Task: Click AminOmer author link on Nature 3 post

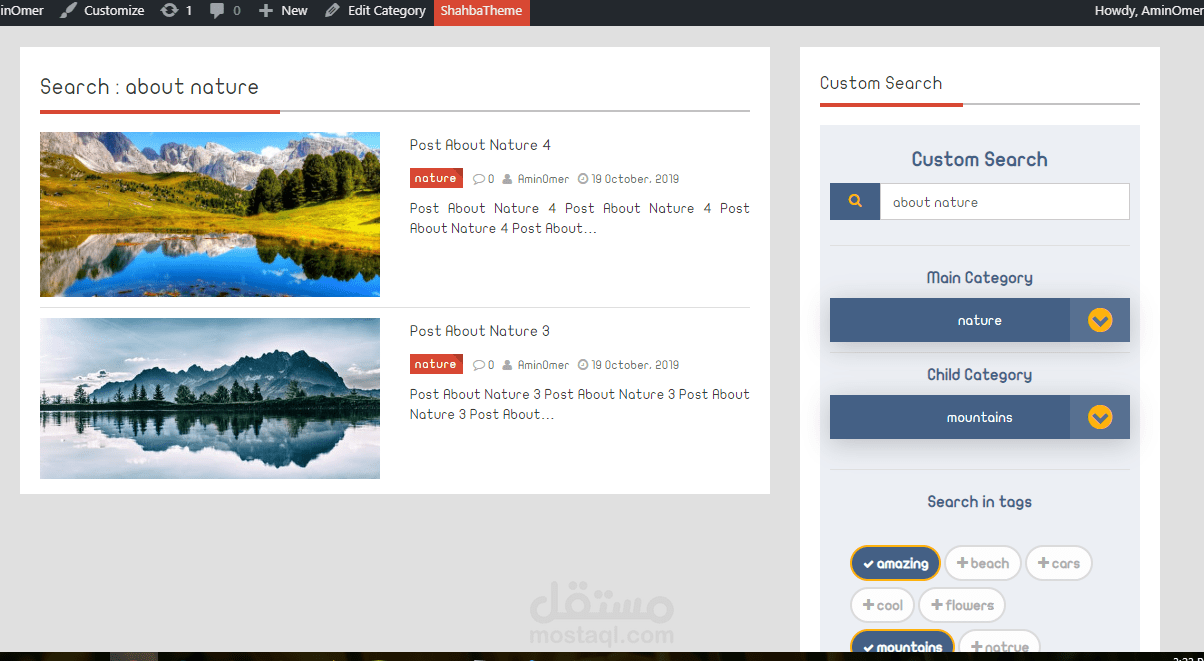Action: coord(543,365)
